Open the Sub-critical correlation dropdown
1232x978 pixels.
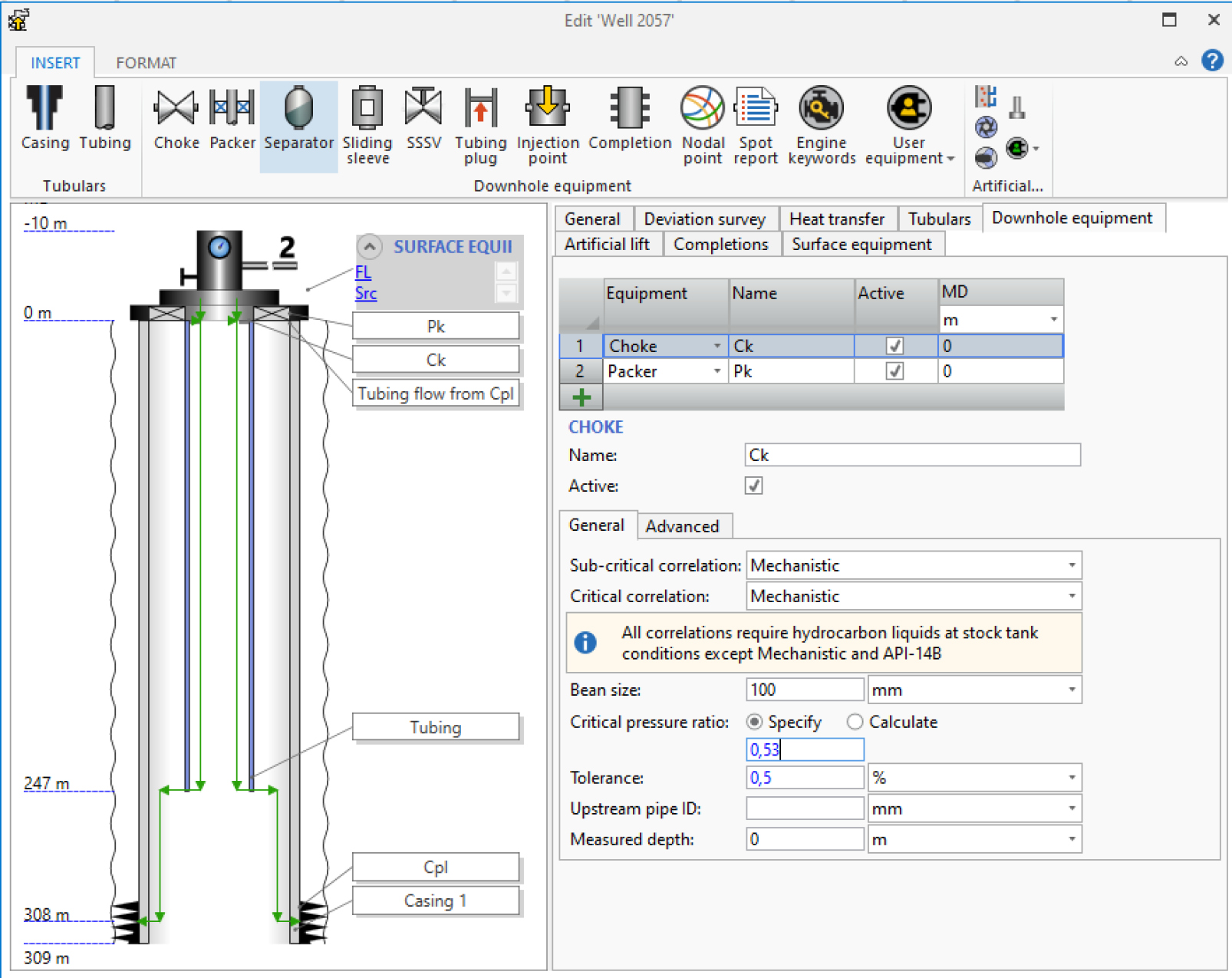[x=1072, y=566]
